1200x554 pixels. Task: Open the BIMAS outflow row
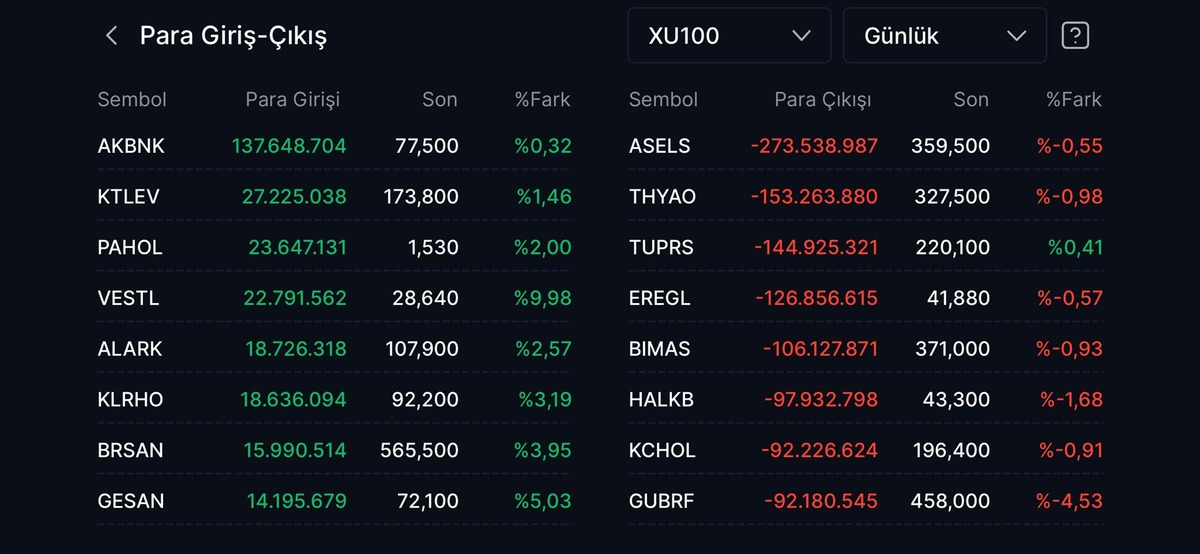click(866, 349)
